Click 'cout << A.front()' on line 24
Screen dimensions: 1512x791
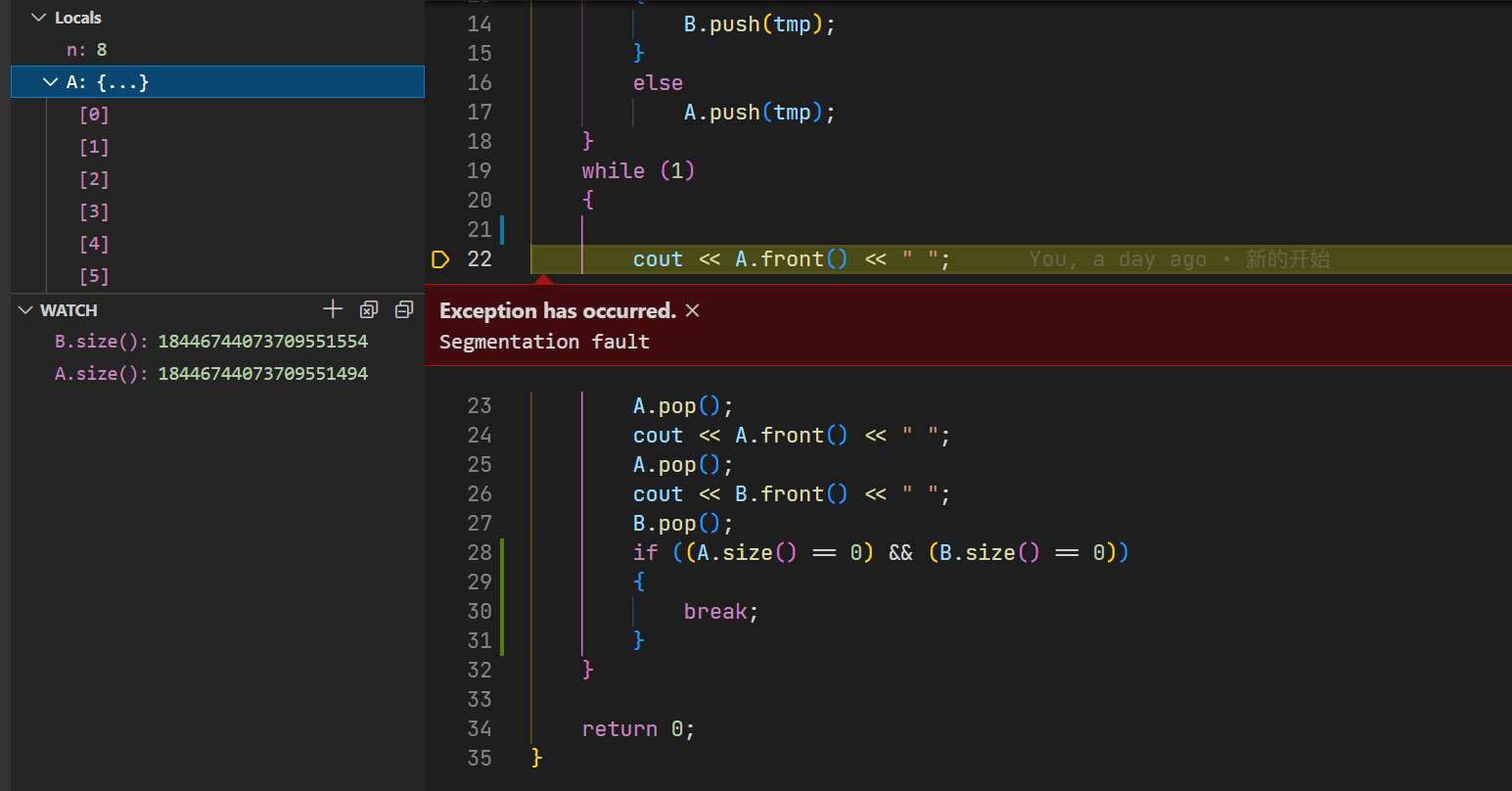[x=741, y=436]
